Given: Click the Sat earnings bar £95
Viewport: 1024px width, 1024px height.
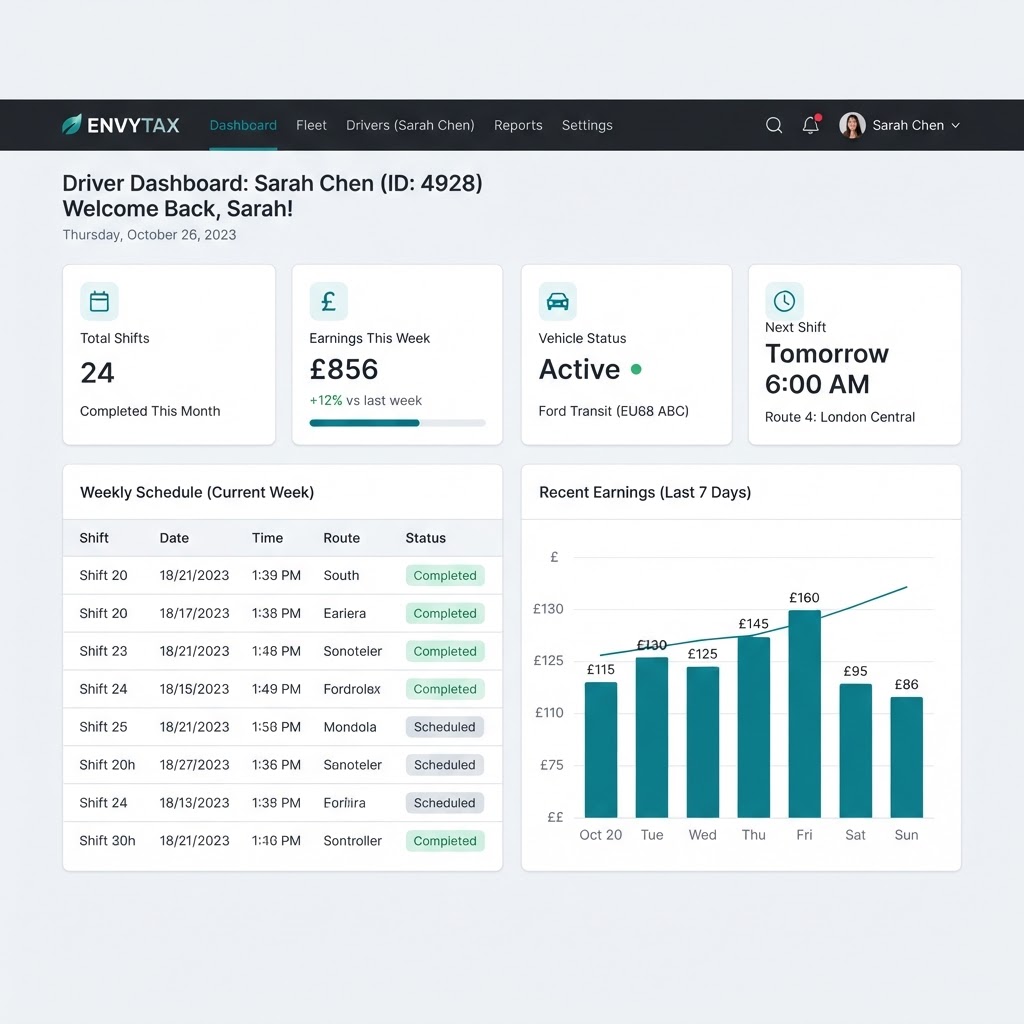Looking at the screenshot, I should [x=856, y=750].
